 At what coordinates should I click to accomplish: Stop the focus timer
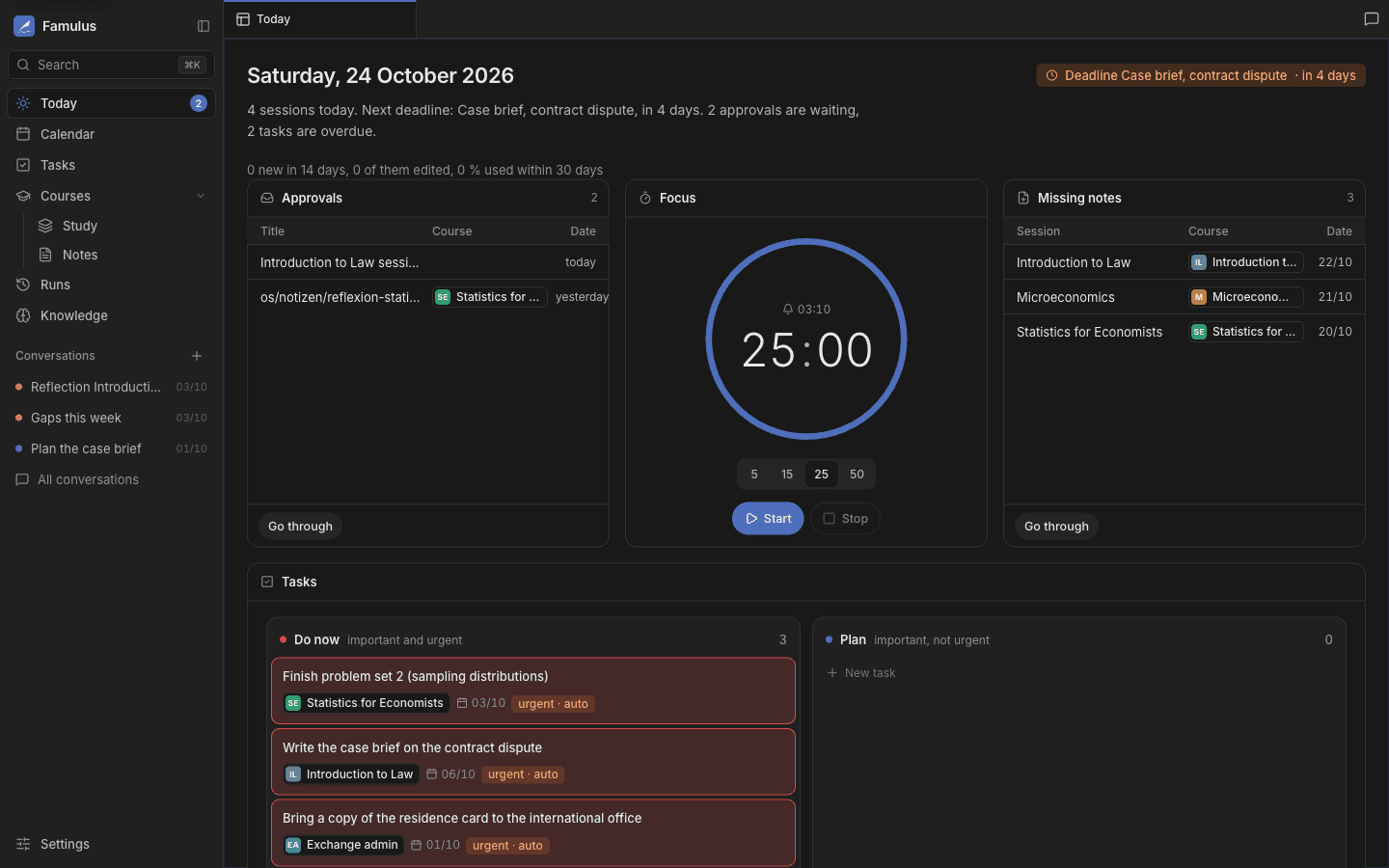(x=845, y=519)
